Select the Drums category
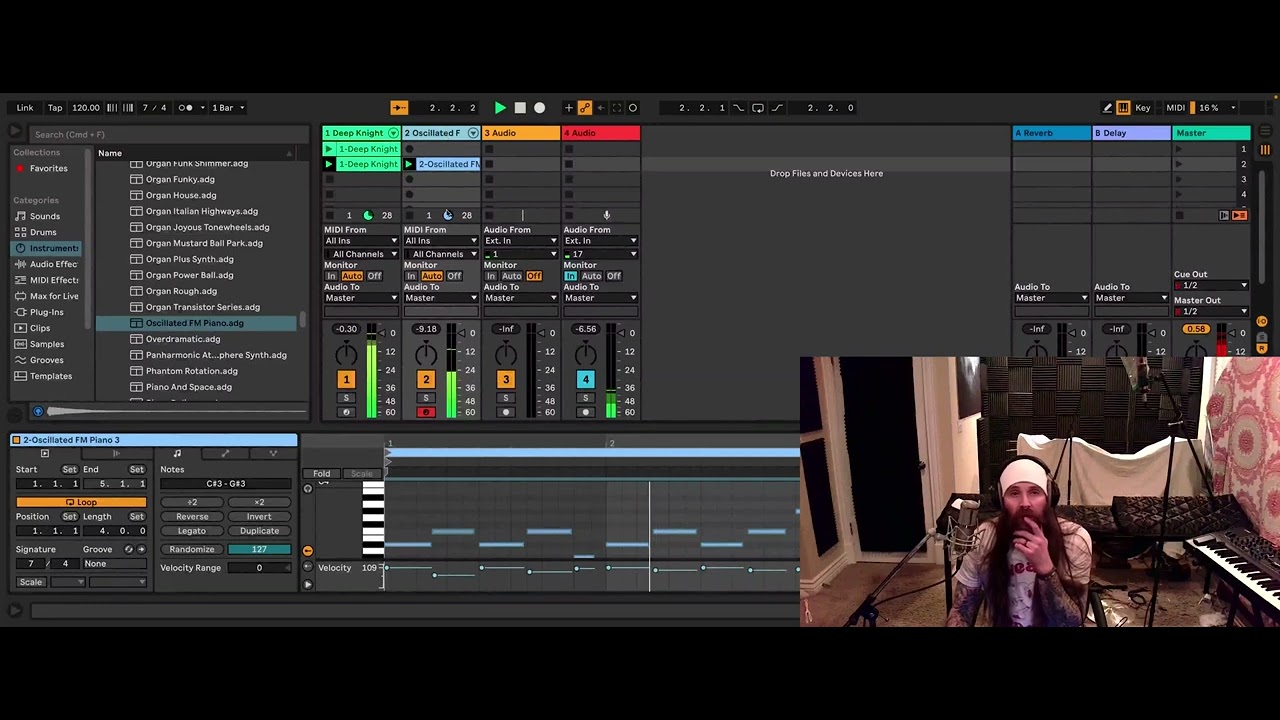The width and height of the screenshot is (1280, 720). [43, 232]
